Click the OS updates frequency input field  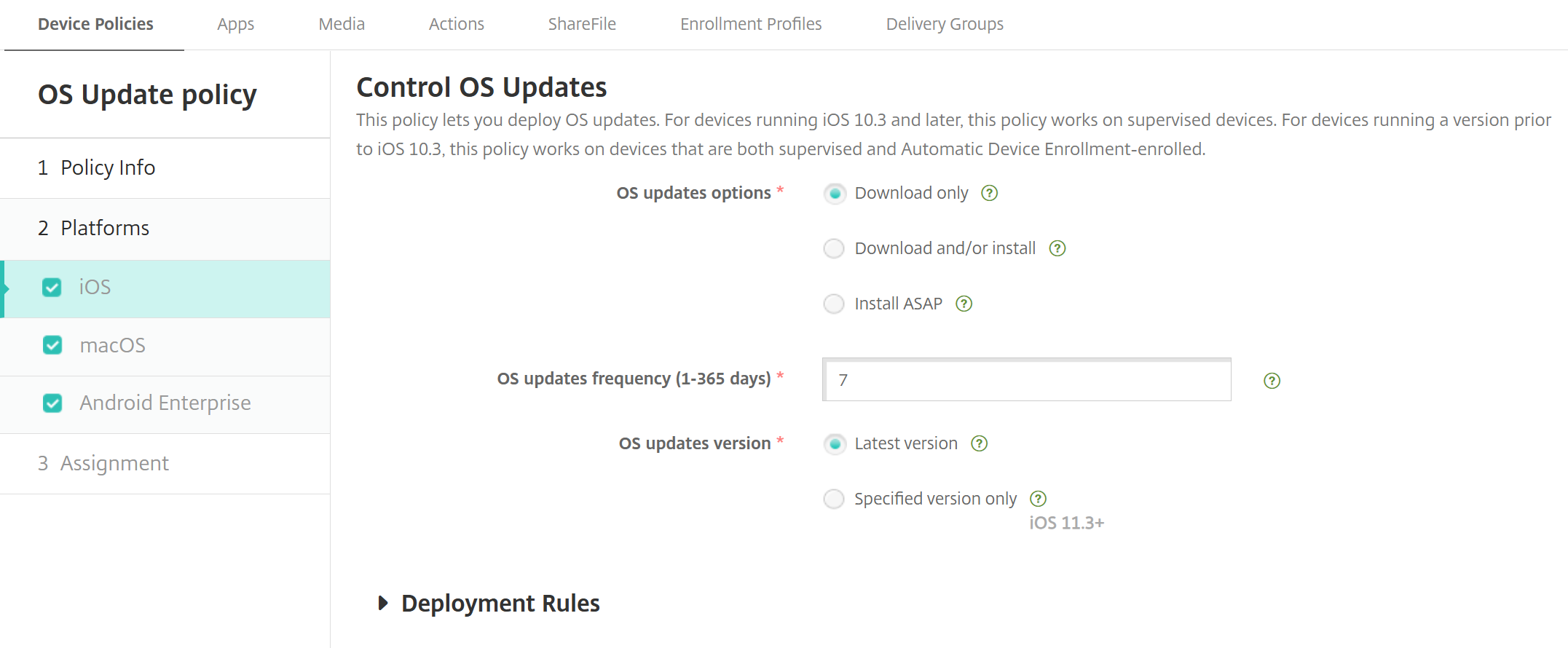coord(1026,380)
